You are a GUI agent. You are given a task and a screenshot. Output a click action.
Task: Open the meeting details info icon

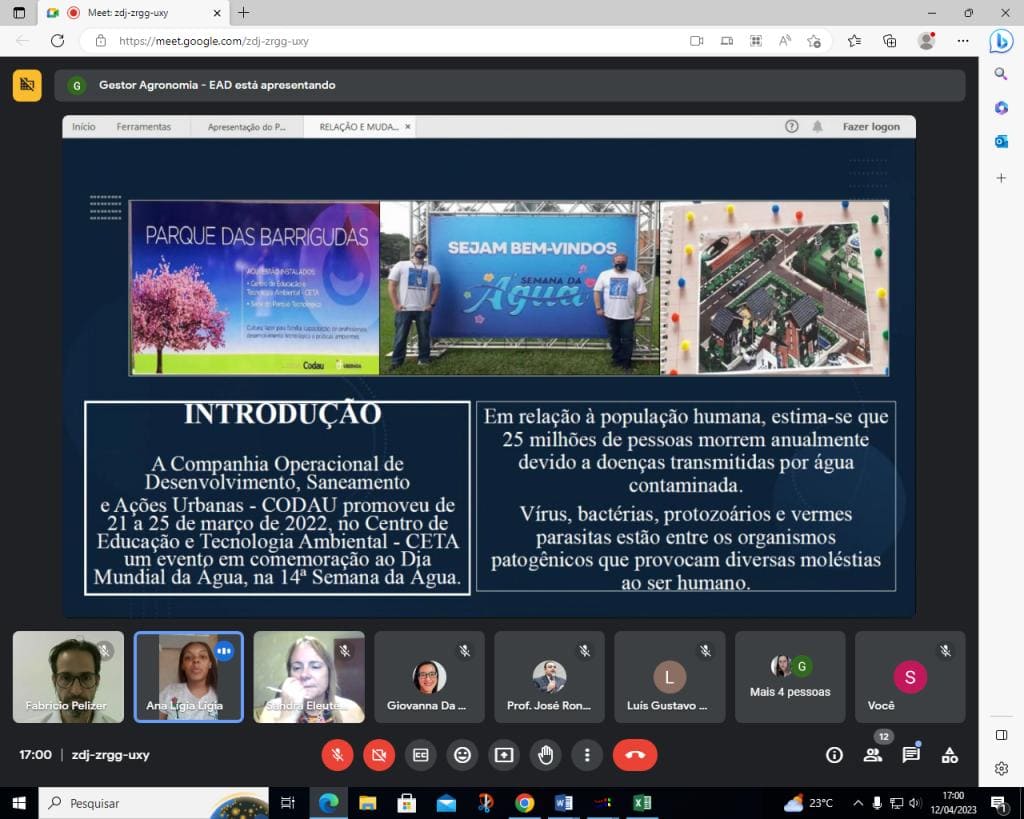tap(834, 756)
